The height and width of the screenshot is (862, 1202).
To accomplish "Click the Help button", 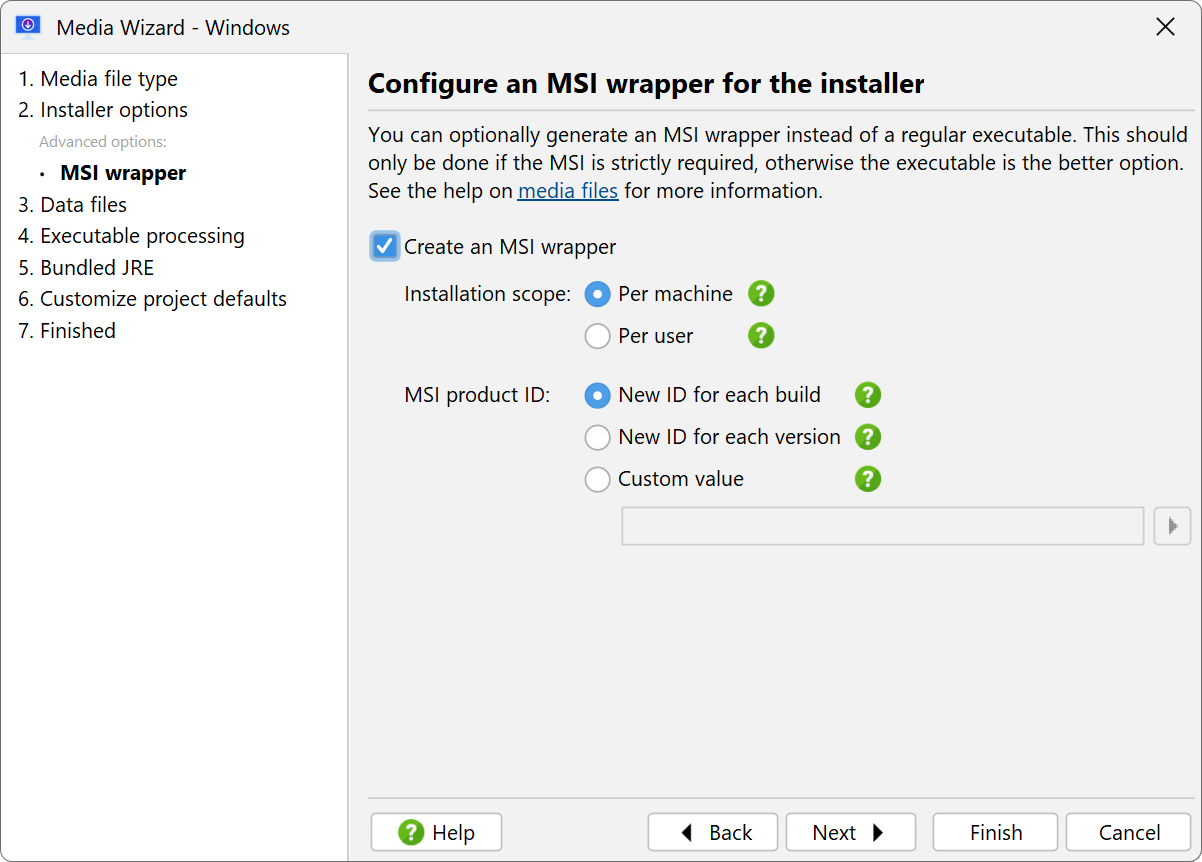I will tap(436, 832).
